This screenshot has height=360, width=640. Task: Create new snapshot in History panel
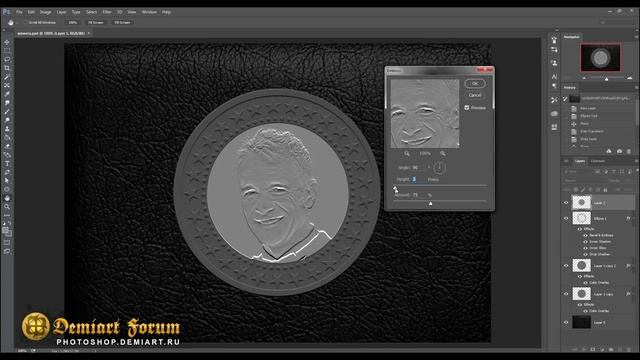point(619,151)
